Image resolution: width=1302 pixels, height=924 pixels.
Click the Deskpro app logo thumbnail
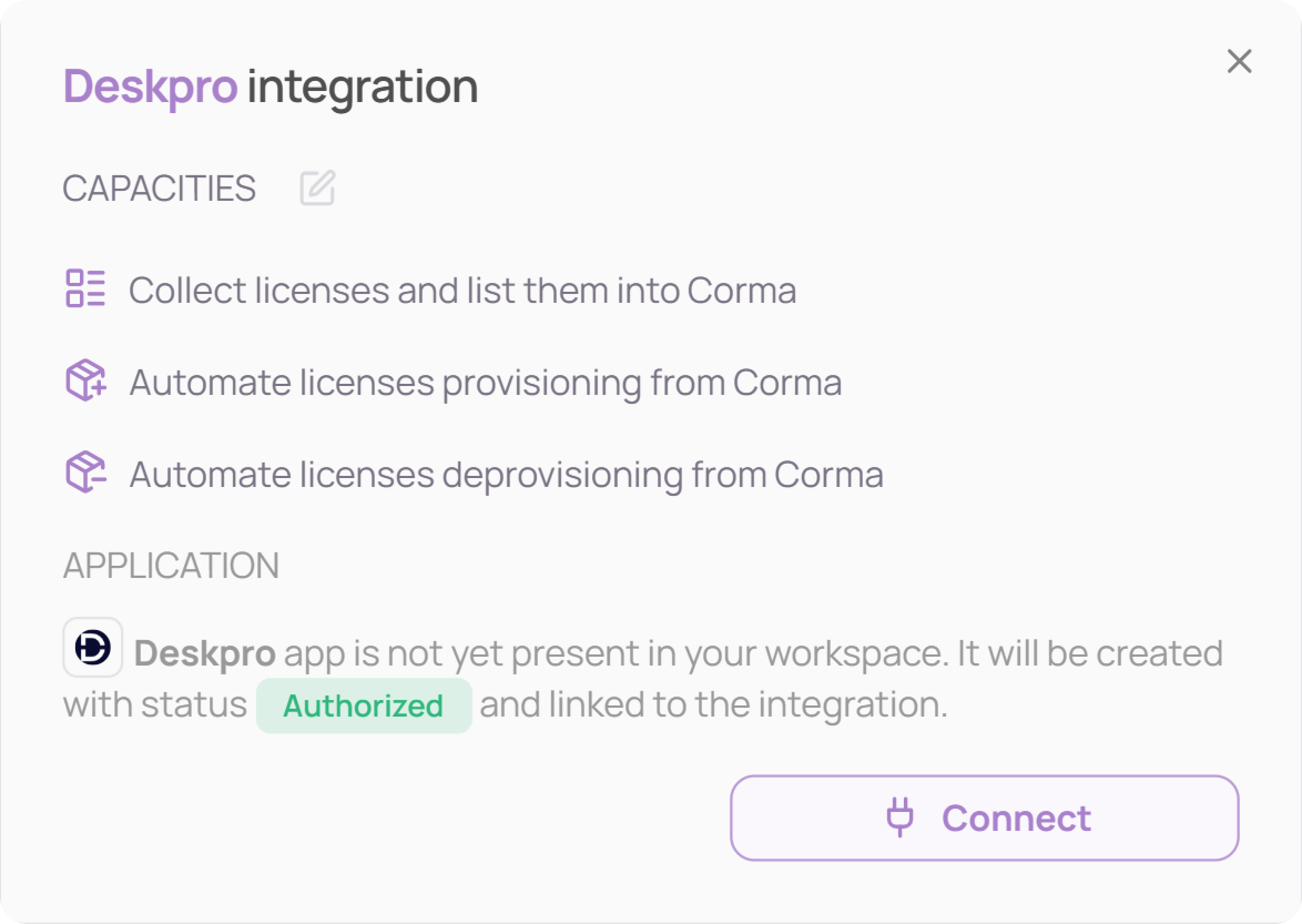pyautogui.click(x=93, y=647)
